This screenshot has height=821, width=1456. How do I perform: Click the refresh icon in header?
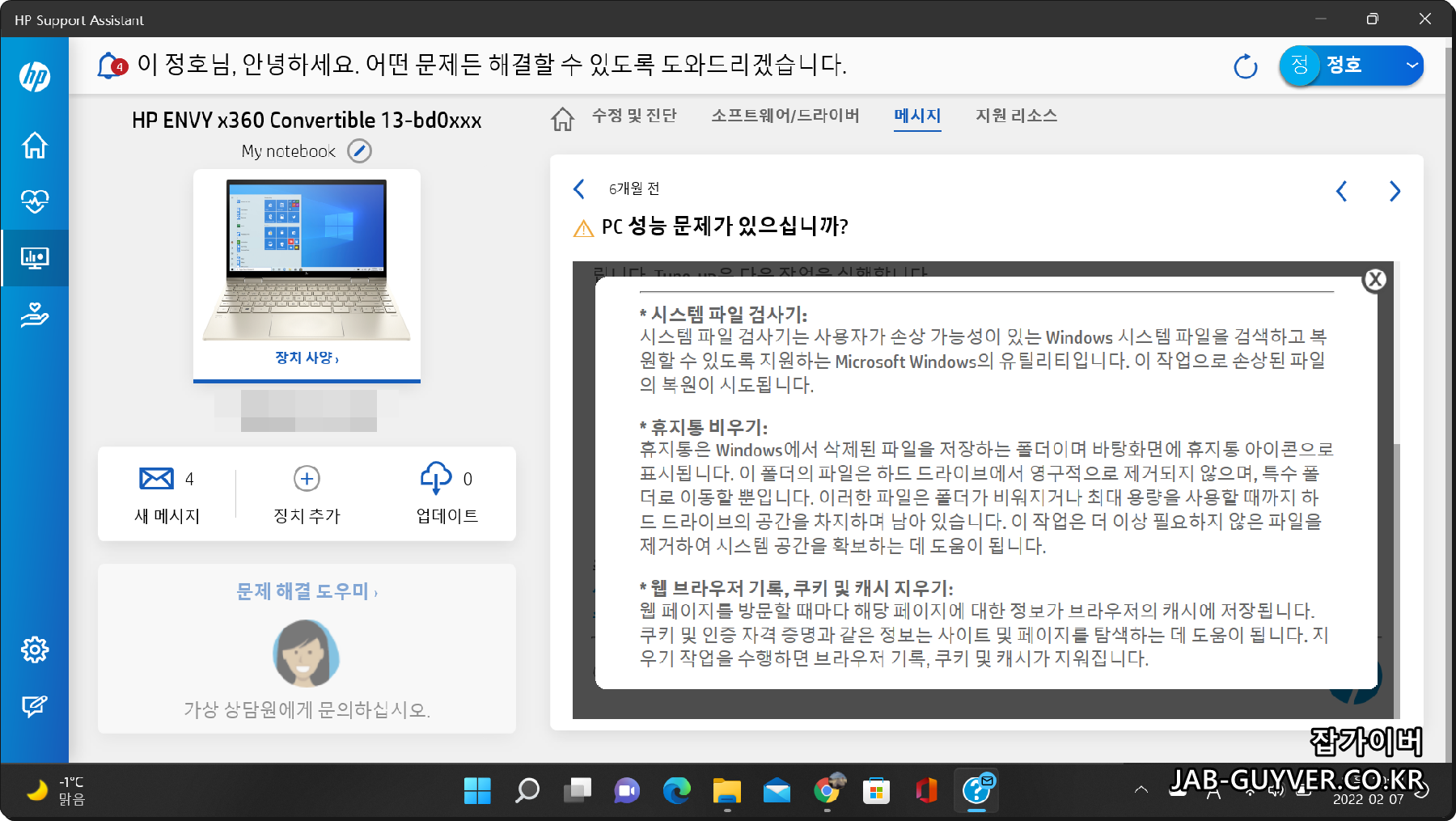click(x=1246, y=66)
